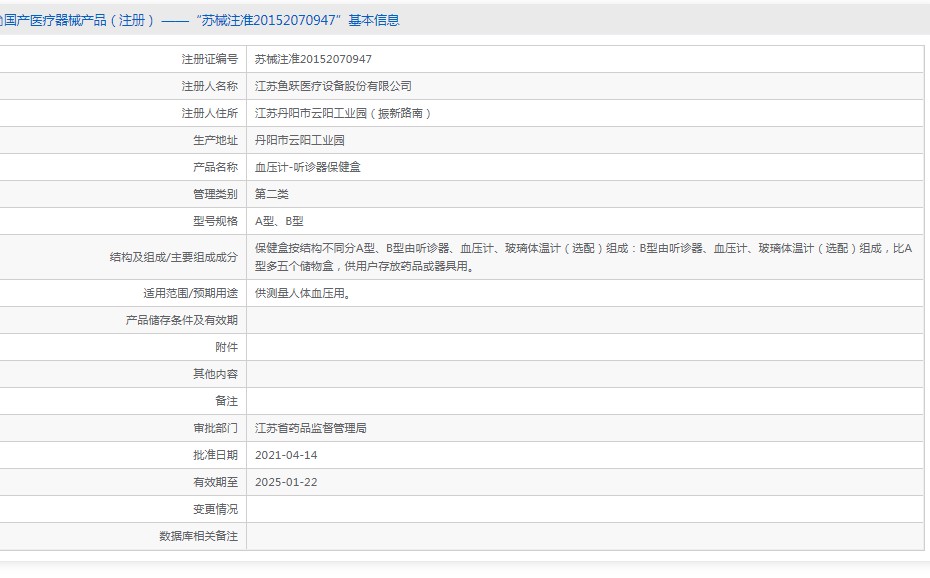Select production address 丹阳市云阳工业园

pyautogui.click(x=300, y=140)
